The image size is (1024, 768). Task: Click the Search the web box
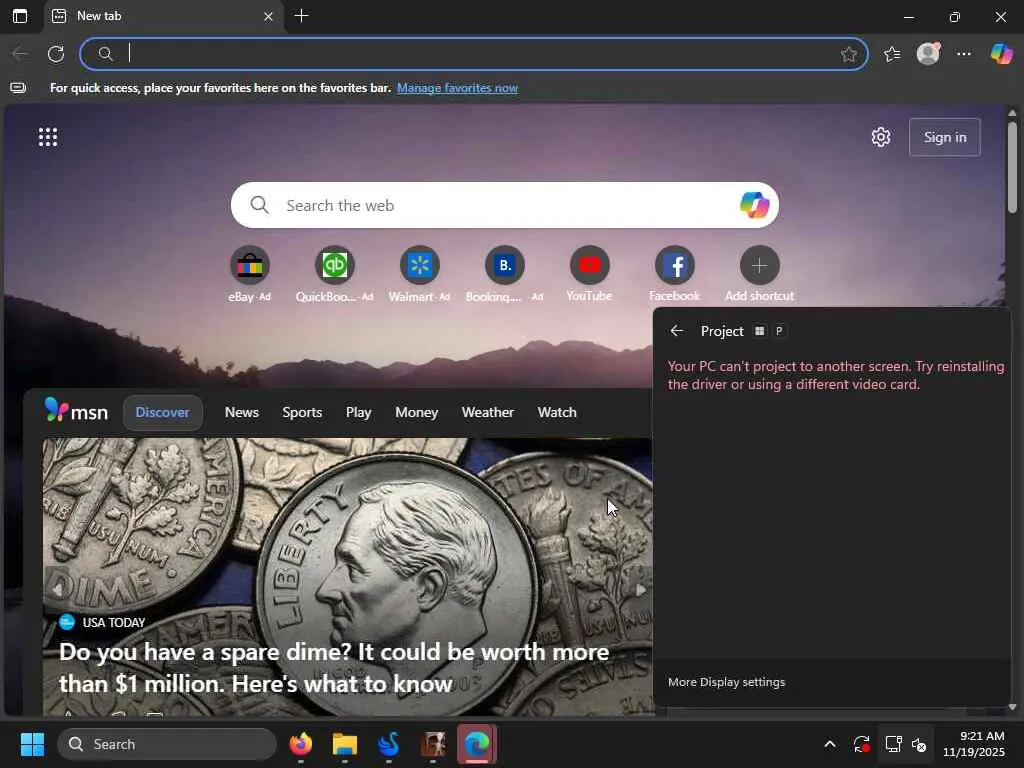click(x=505, y=205)
